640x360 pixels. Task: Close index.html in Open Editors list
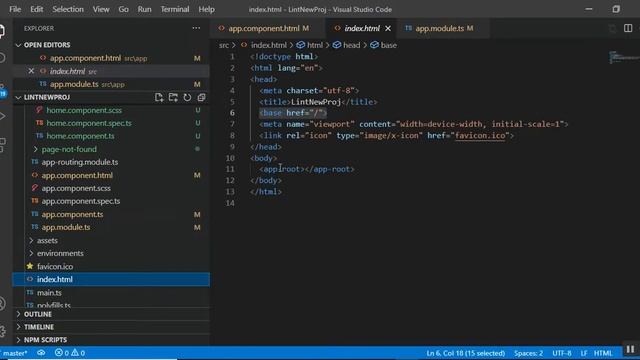click(31, 71)
